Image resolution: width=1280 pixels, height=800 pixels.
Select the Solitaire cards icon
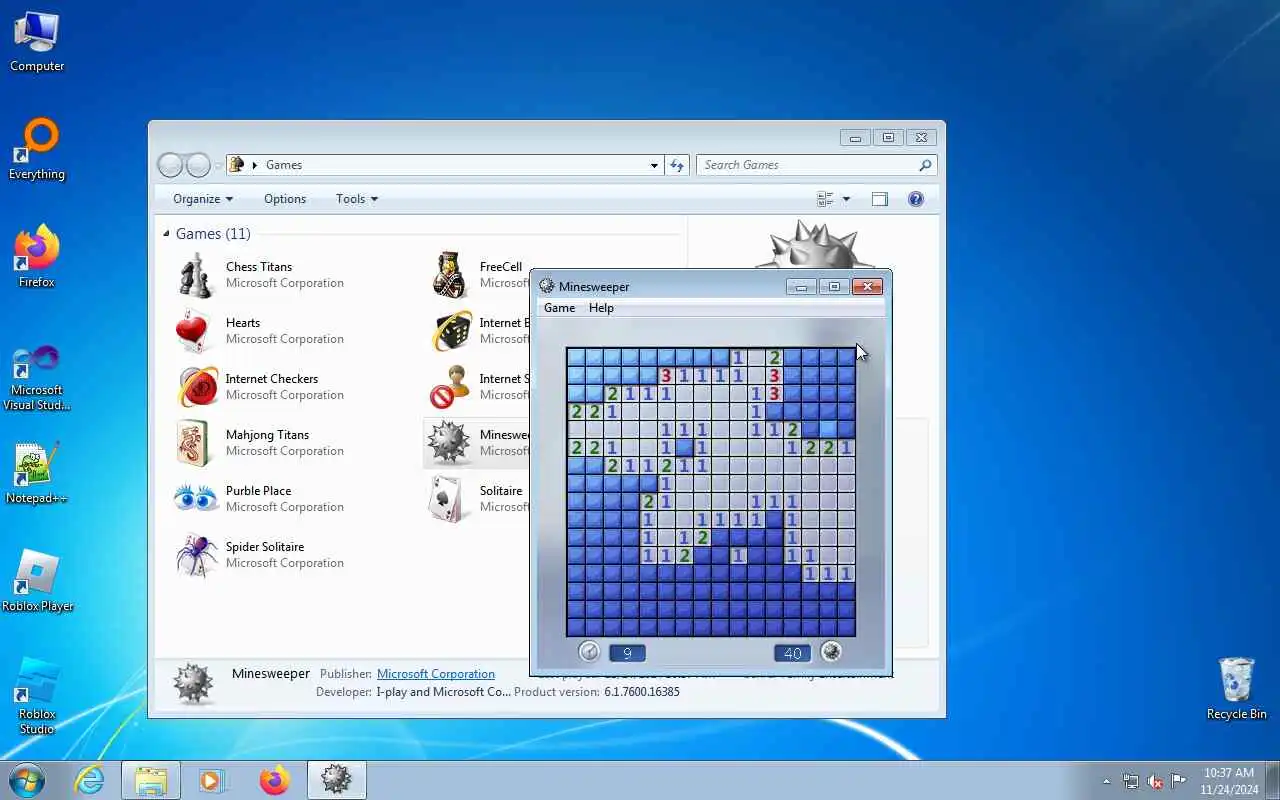point(447,498)
